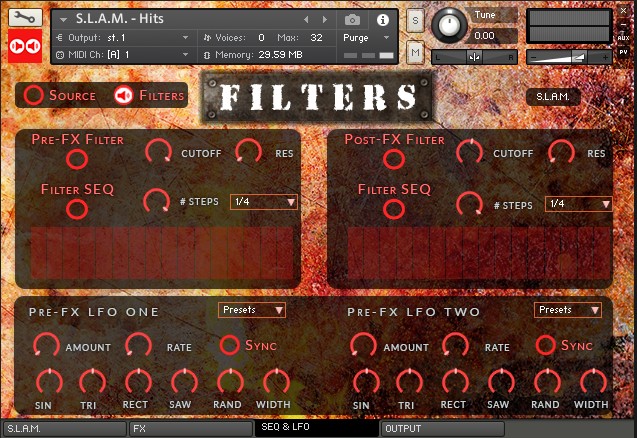This screenshot has width=637, height=438.
Task: Adjust the LFO TWO SAW knob
Action: (502, 382)
